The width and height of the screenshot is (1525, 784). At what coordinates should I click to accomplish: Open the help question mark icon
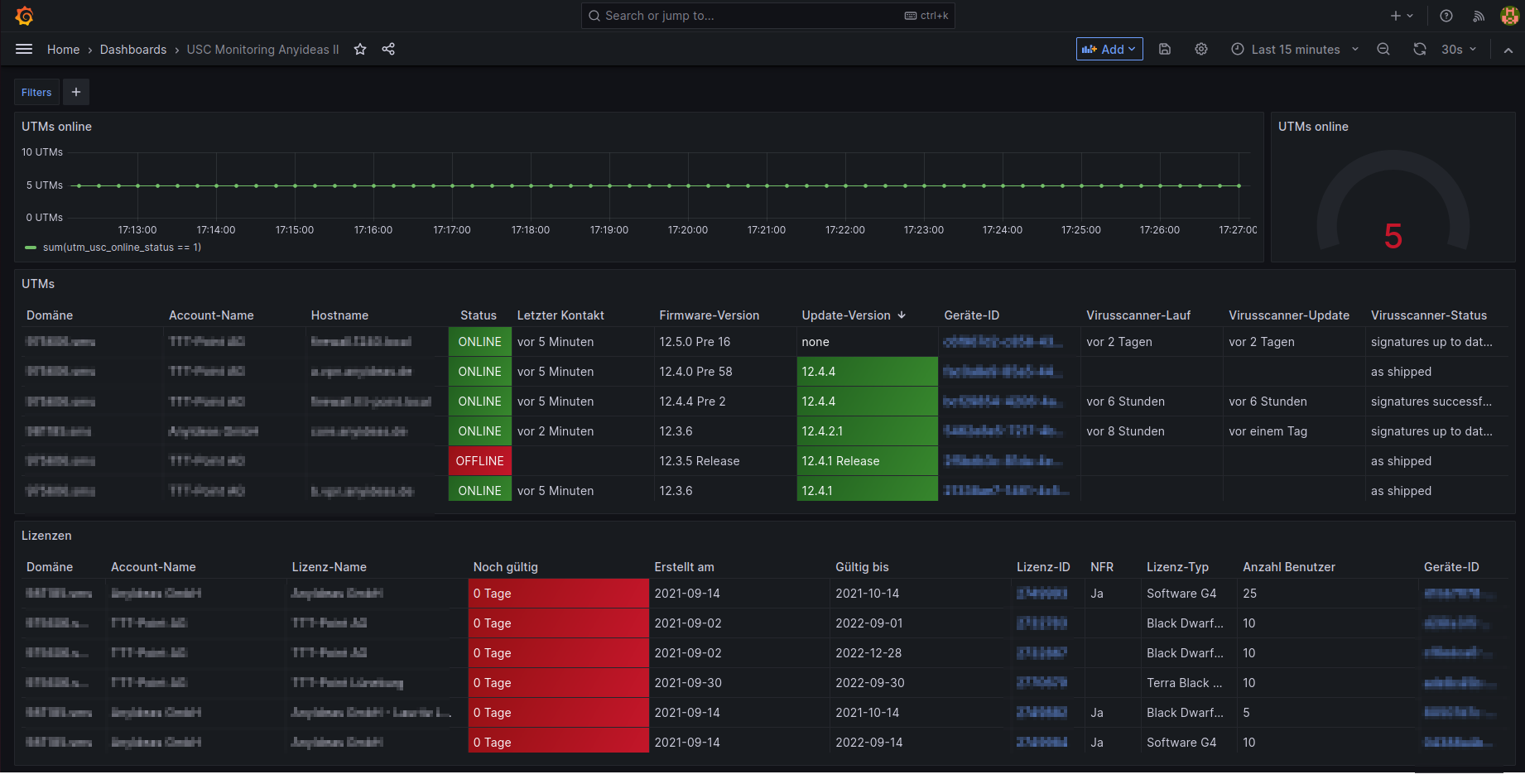coord(1446,16)
